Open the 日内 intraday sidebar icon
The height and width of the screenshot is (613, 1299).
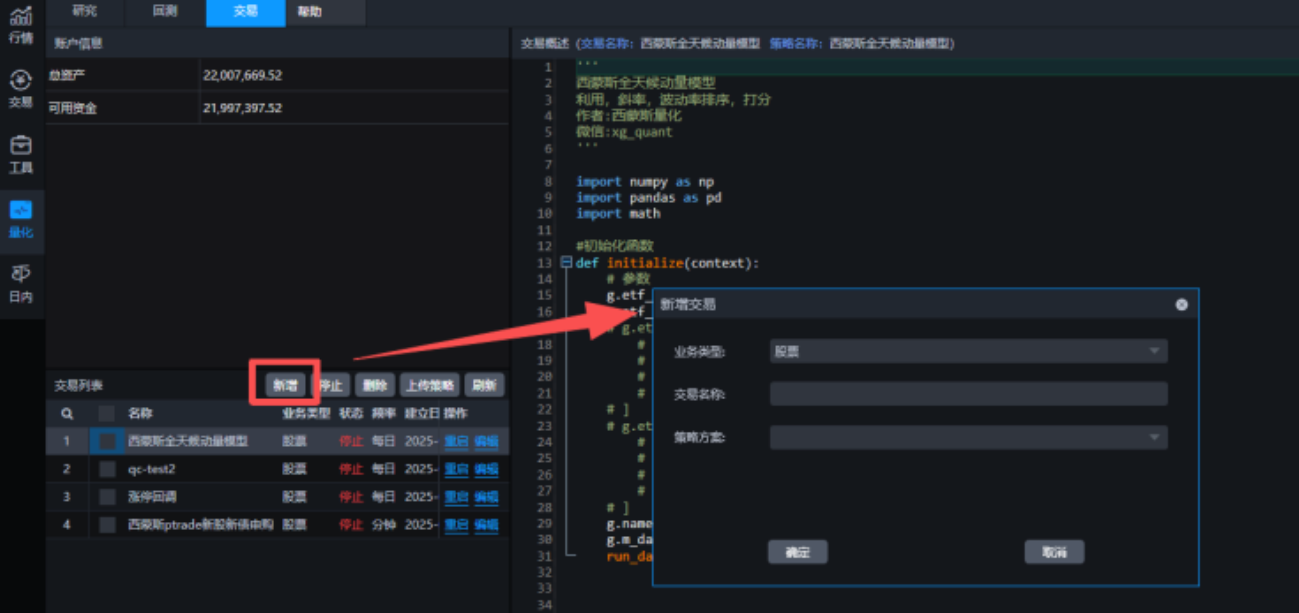tap(21, 282)
